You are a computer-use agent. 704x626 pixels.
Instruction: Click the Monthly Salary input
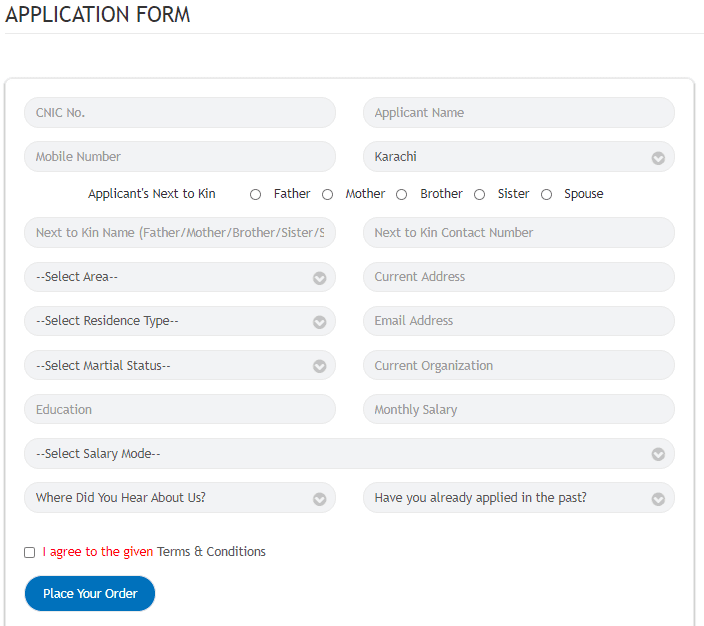[518, 410]
